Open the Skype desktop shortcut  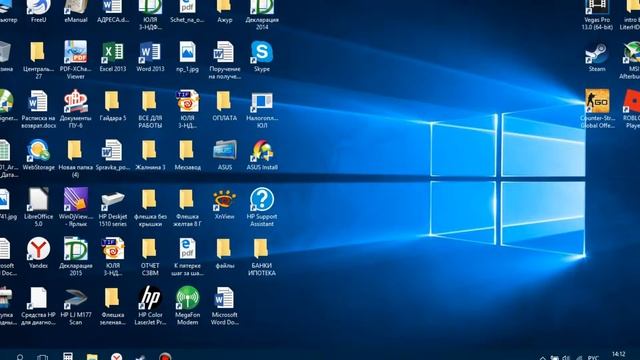click(x=262, y=56)
